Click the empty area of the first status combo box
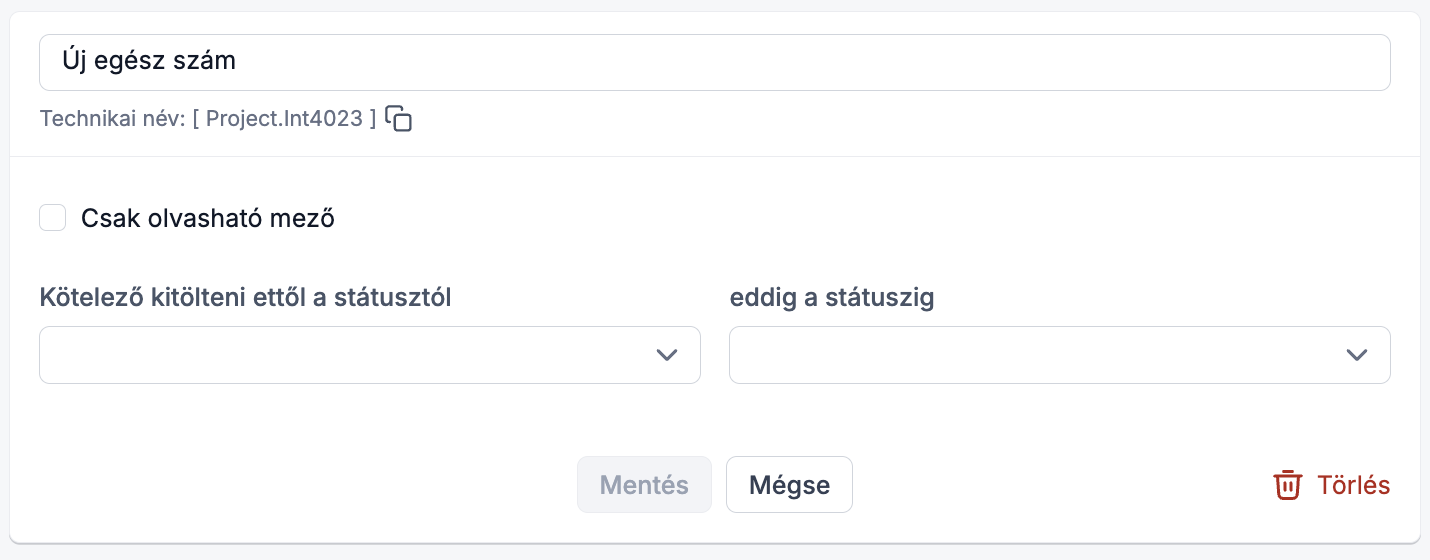Viewport: 1430px width, 560px height. click(345, 355)
